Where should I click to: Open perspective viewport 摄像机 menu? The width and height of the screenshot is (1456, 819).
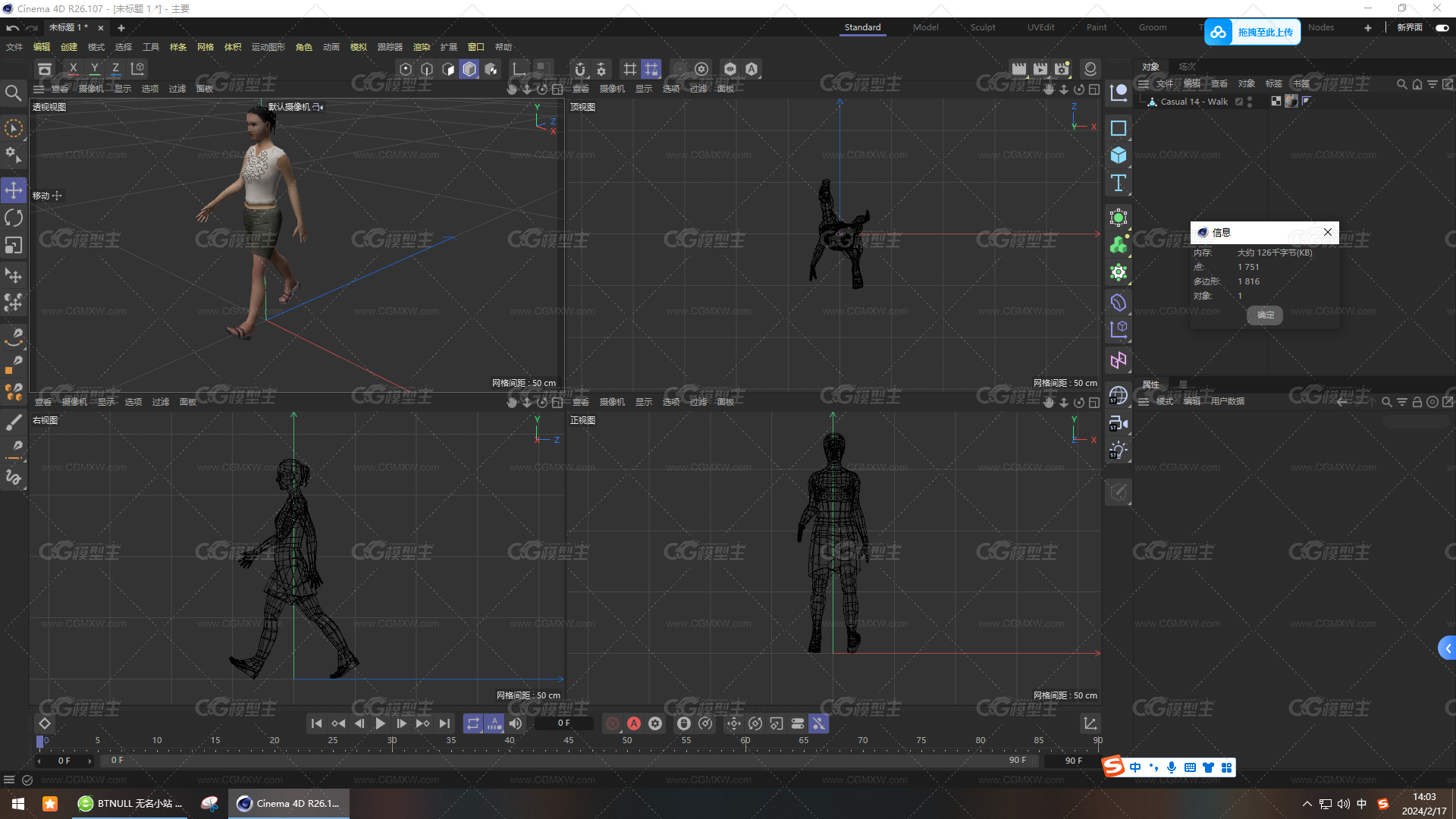pyautogui.click(x=91, y=89)
